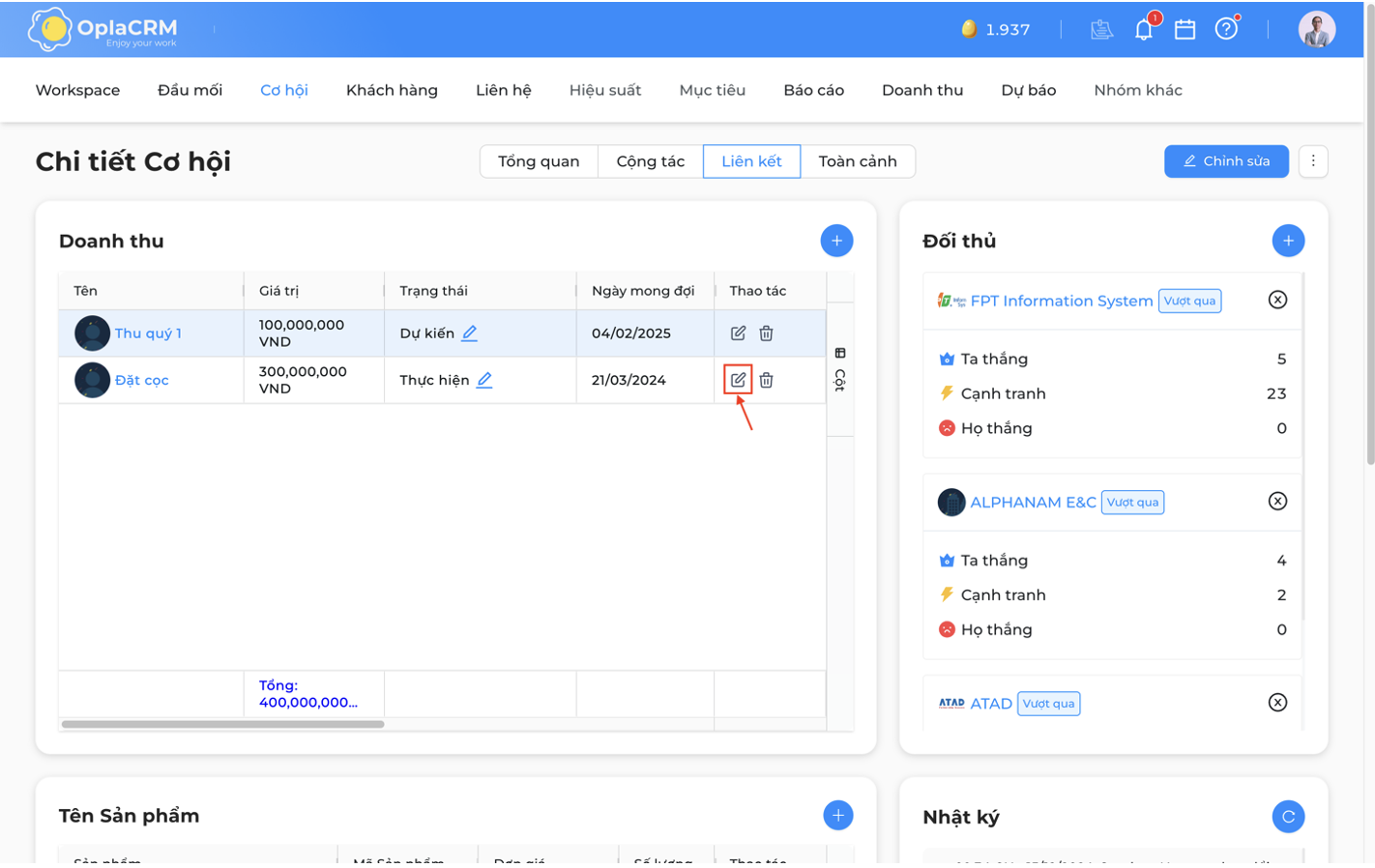Viewport: 1375px width, 868px height.
Task: Click the presentation board icon in header
Action: (x=1101, y=29)
